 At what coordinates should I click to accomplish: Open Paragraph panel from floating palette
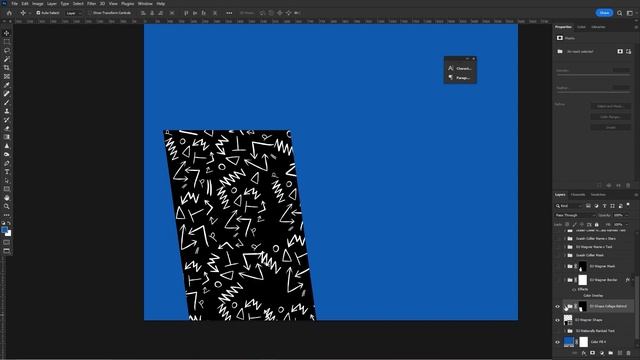[x=460, y=78]
